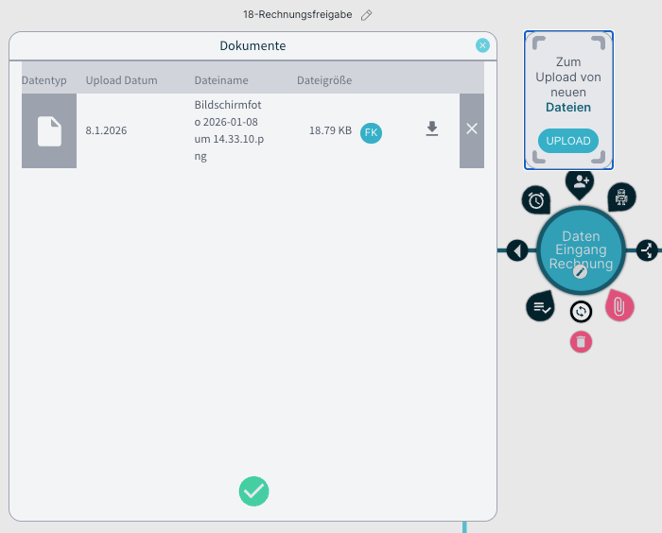Screen dimensions: 662x533
Task: Click the FK user avatar badge
Action: pos(371,132)
